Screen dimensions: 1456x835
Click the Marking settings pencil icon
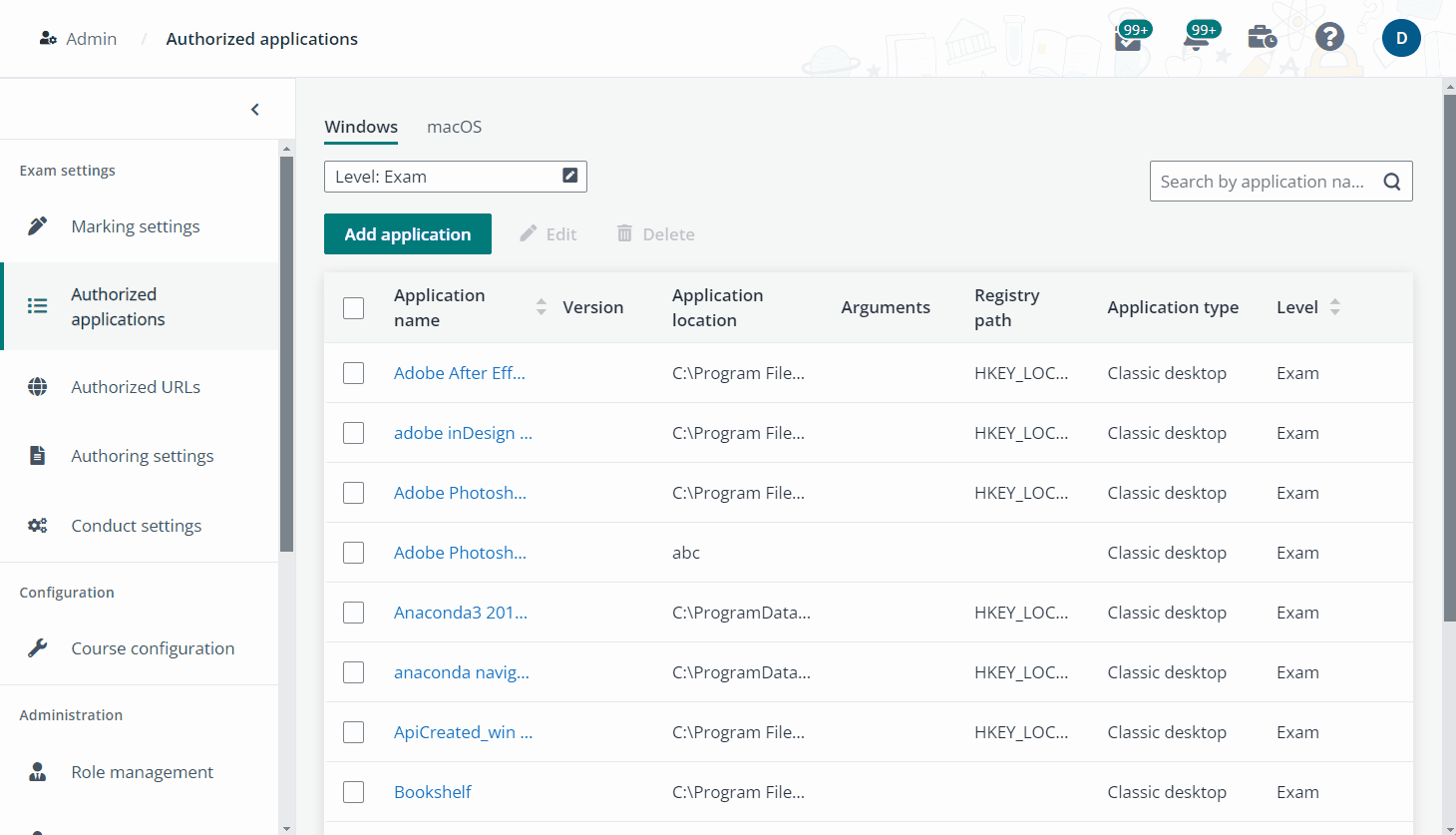(38, 226)
